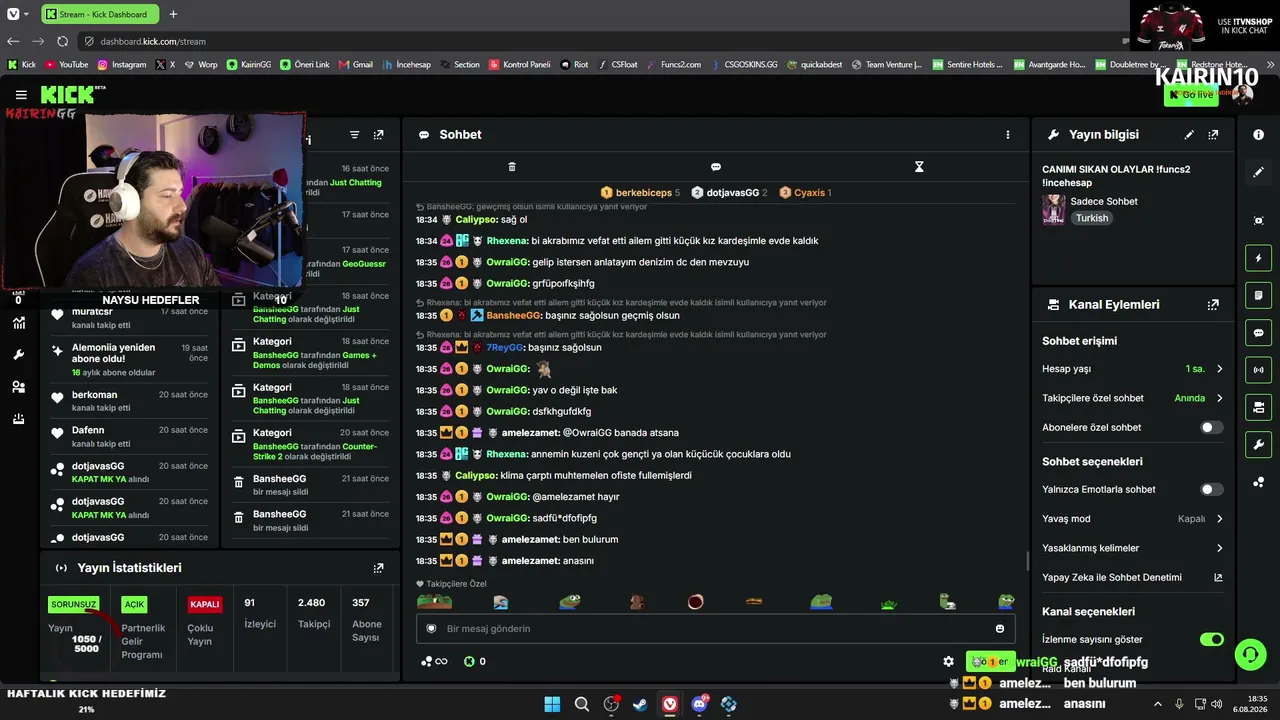Open the Gmail bookmark
1280x720 pixels.
[356, 65]
